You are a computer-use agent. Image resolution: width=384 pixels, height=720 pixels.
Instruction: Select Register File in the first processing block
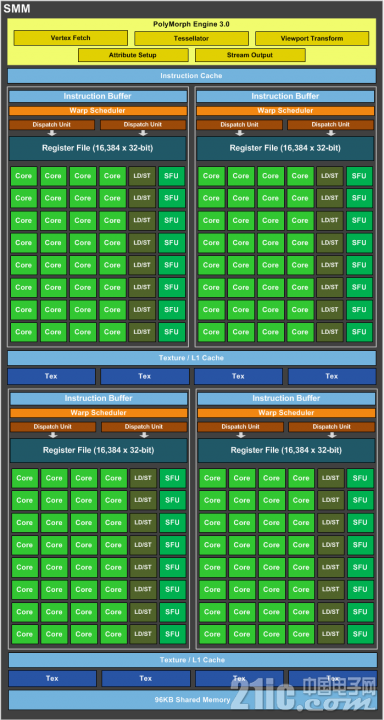tap(97, 148)
